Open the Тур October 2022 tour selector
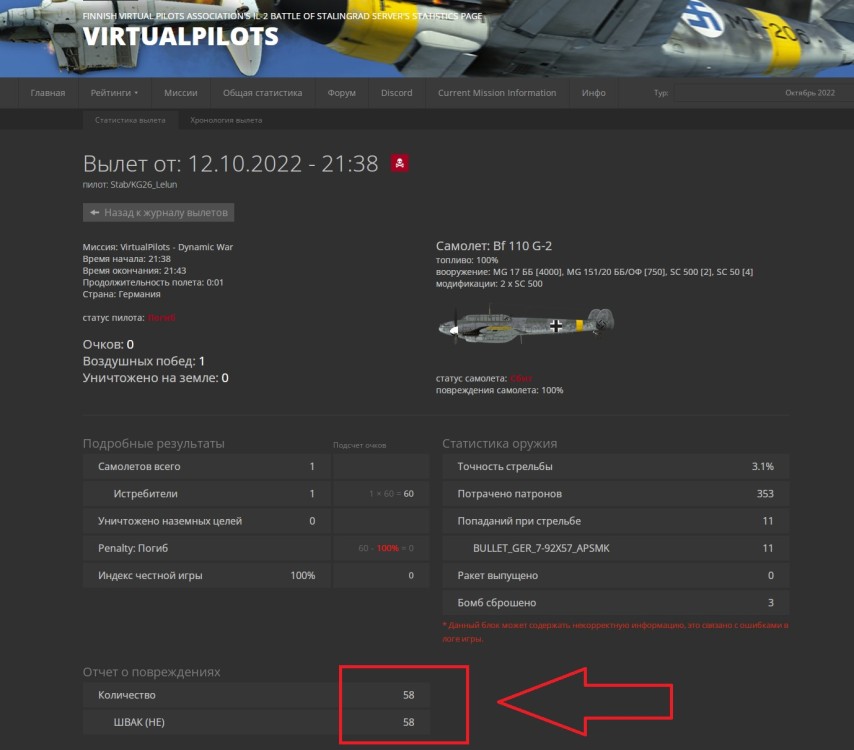The height and width of the screenshot is (750, 854). click(762, 93)
